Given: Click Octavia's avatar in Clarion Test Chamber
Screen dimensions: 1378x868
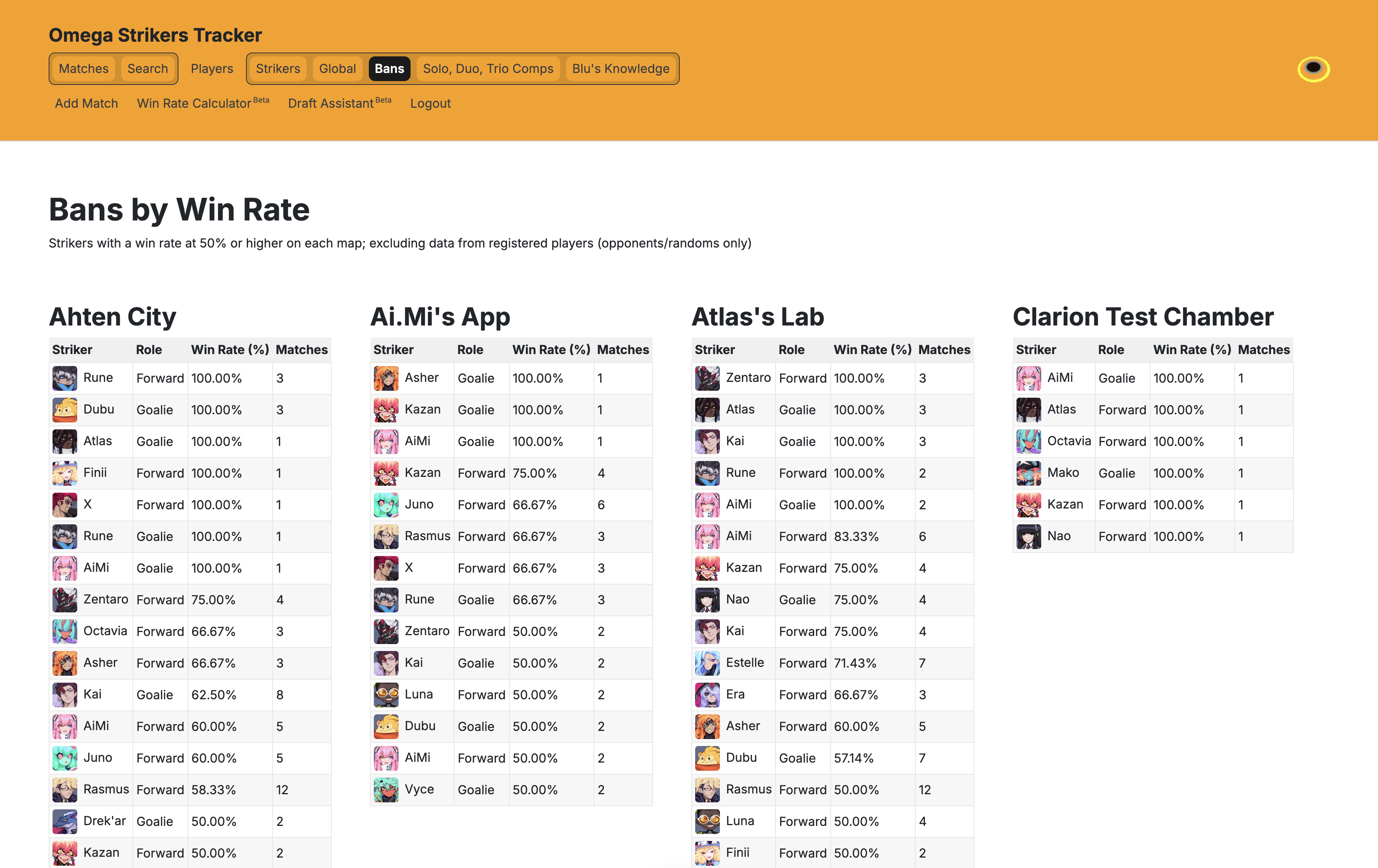Looking at the screenshot, I should click(1028, 441).
